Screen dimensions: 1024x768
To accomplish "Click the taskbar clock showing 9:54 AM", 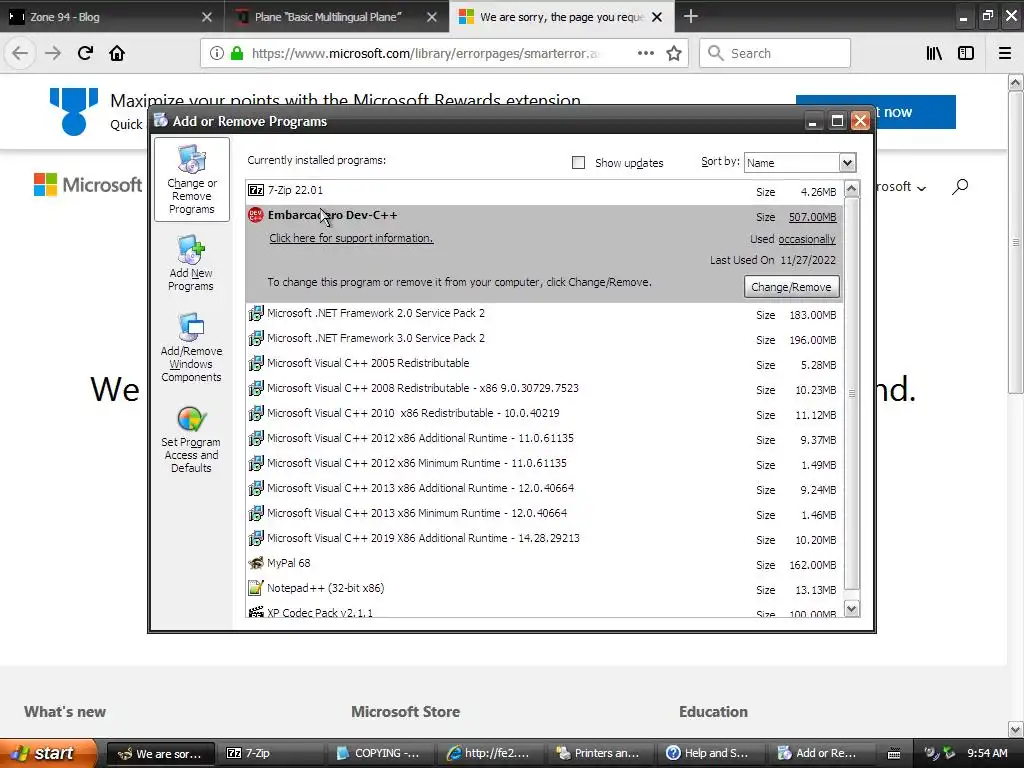I will click(987, 753).
